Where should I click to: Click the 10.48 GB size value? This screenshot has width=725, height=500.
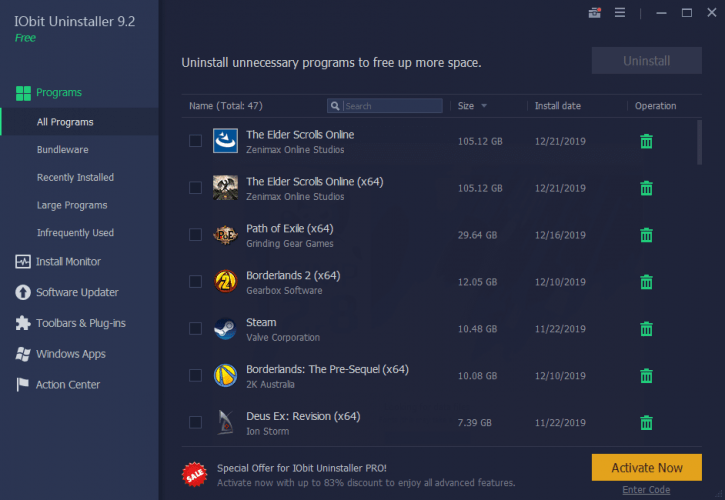[477, 329]
